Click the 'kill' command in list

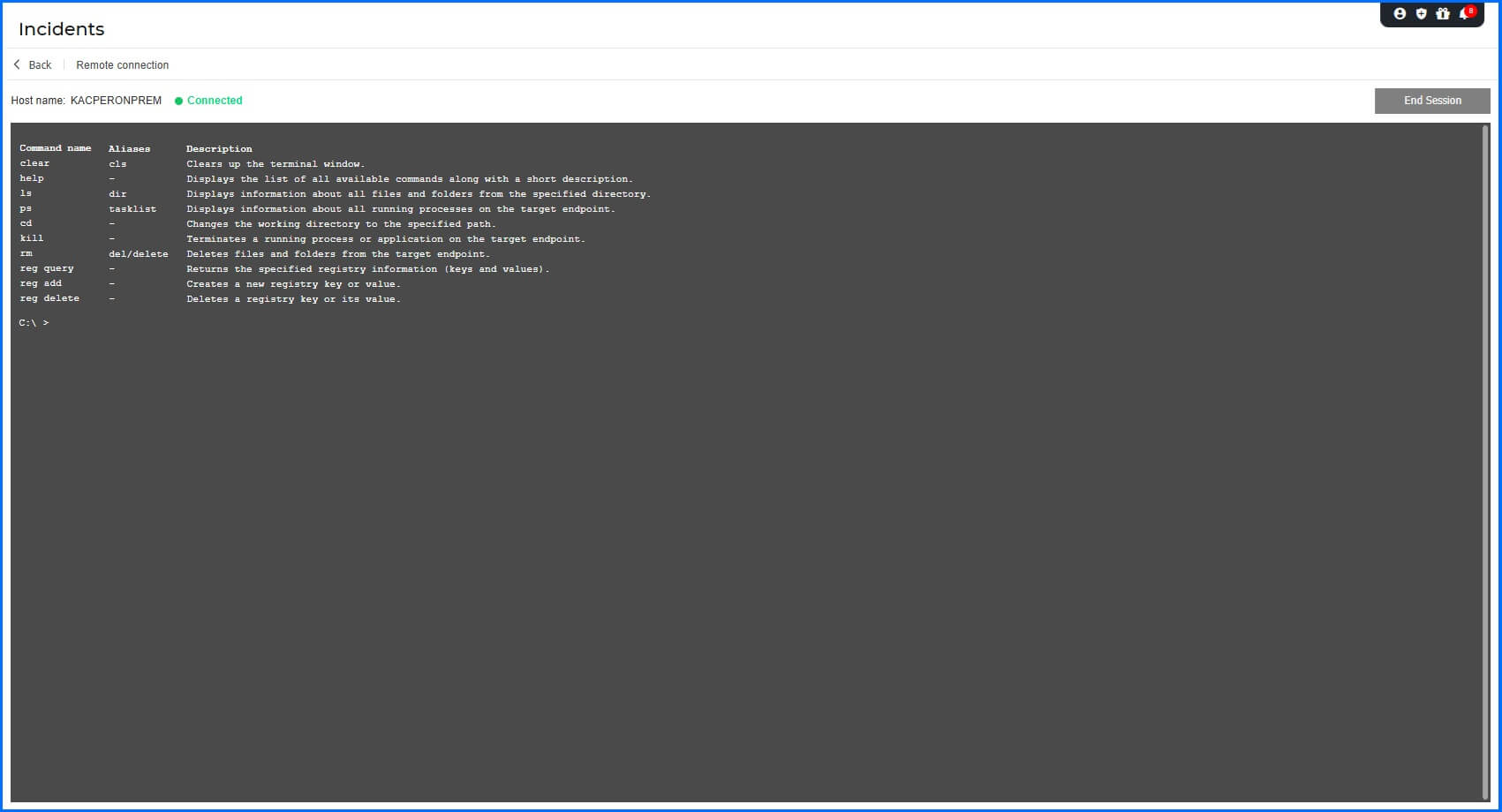pyautogui.click(x=32, y=238)
